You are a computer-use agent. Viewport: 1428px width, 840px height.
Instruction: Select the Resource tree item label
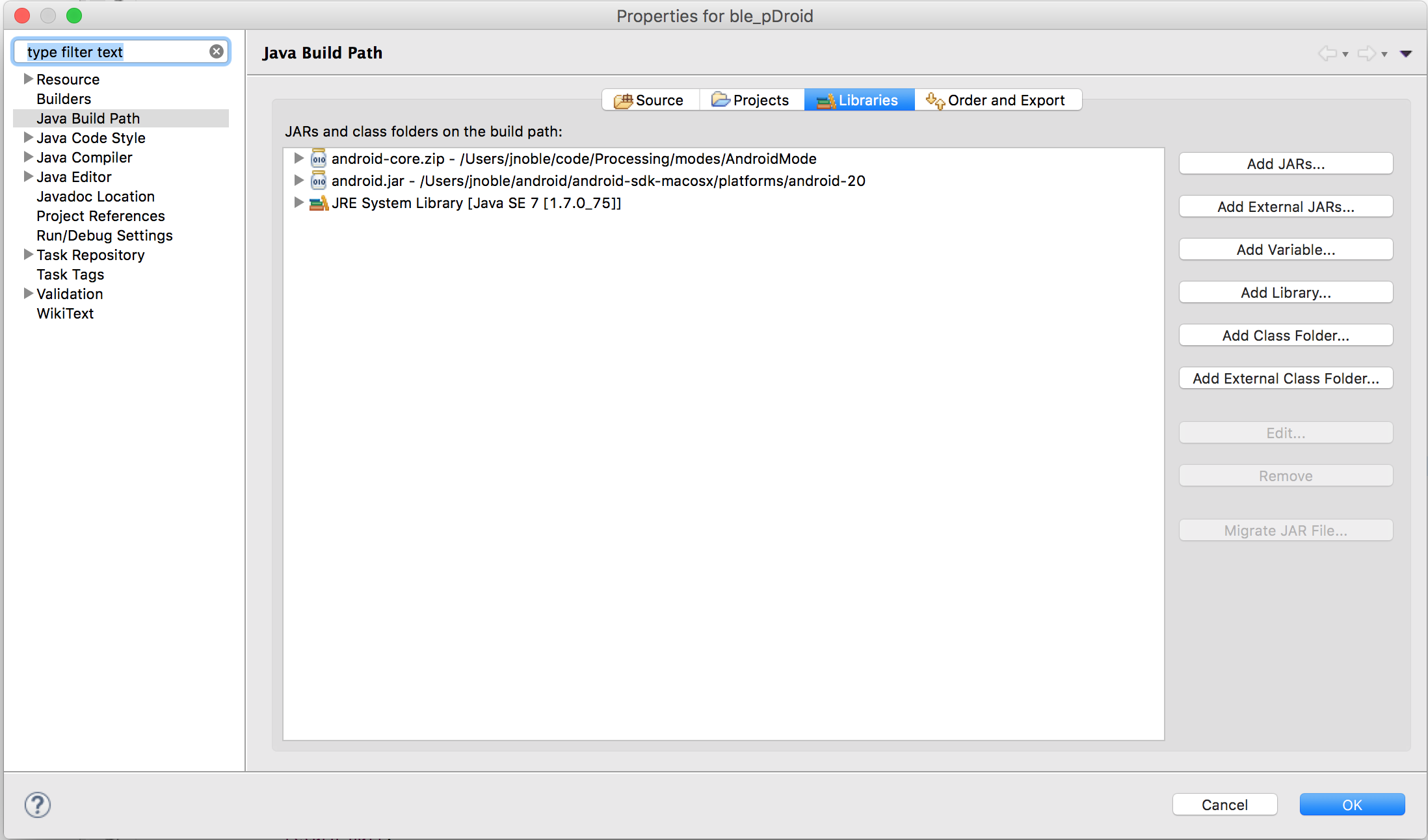[x=68, y=79]
